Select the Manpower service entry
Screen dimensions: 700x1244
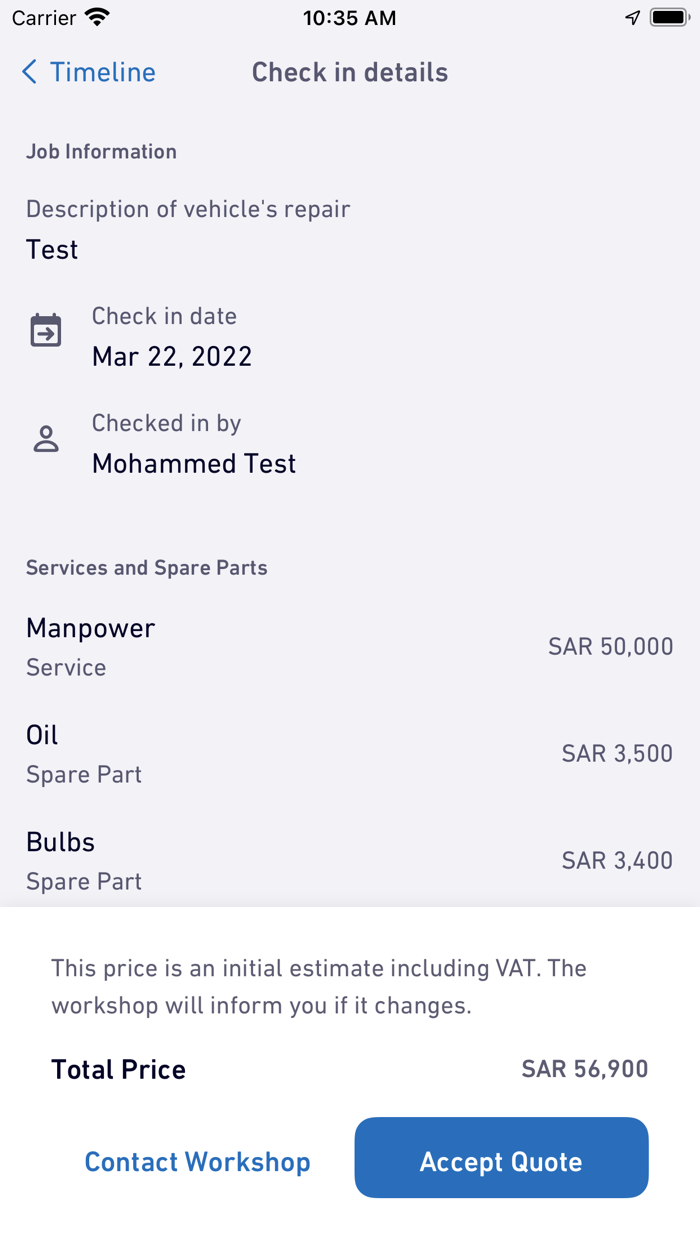[90, 628]
